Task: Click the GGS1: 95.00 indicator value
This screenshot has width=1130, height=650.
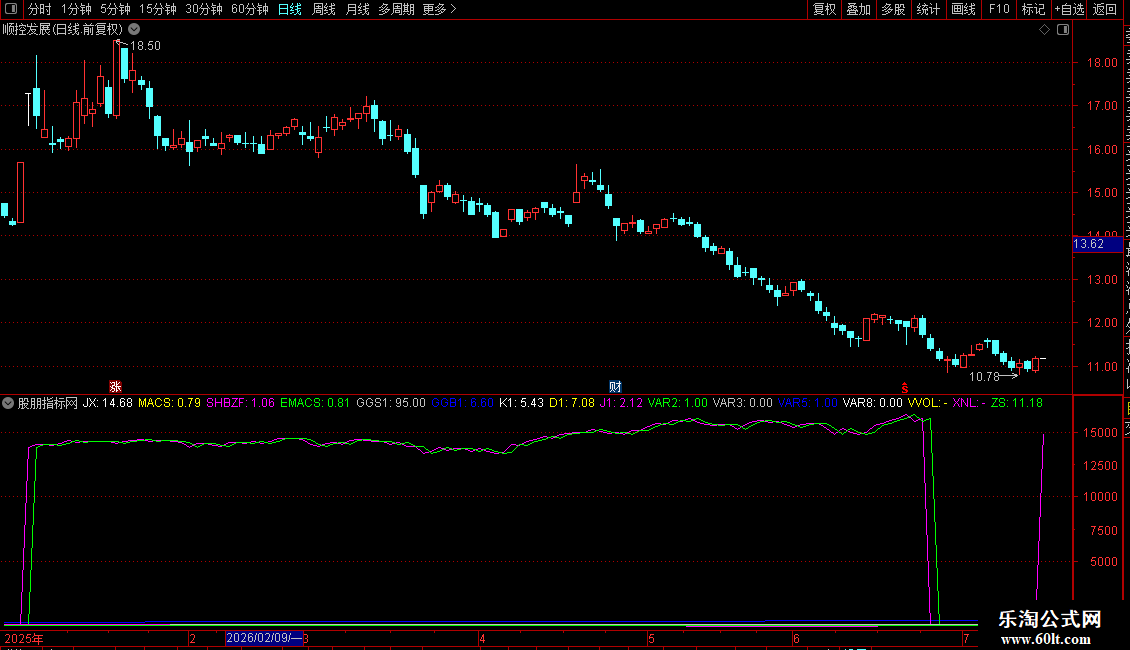Action: pyautogui.click(x=391, y=403)
